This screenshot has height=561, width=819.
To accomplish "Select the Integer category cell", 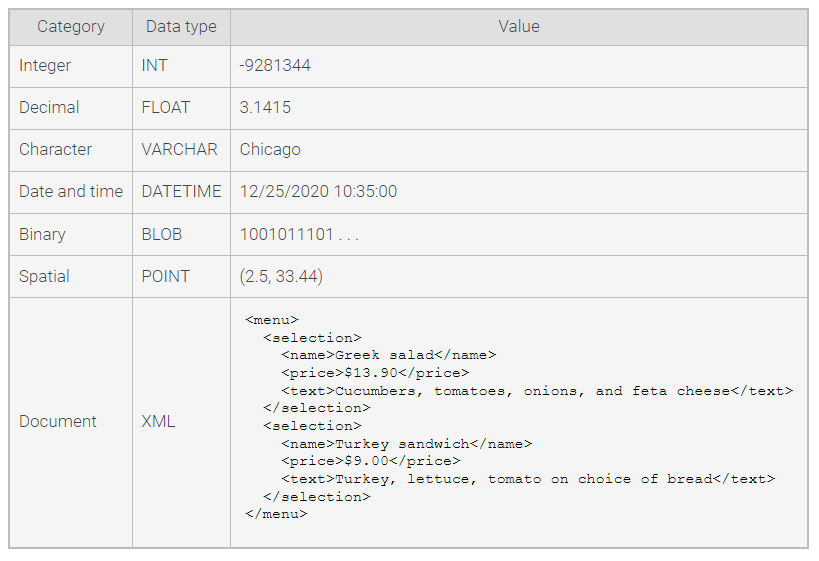I will tap(45, 66).
